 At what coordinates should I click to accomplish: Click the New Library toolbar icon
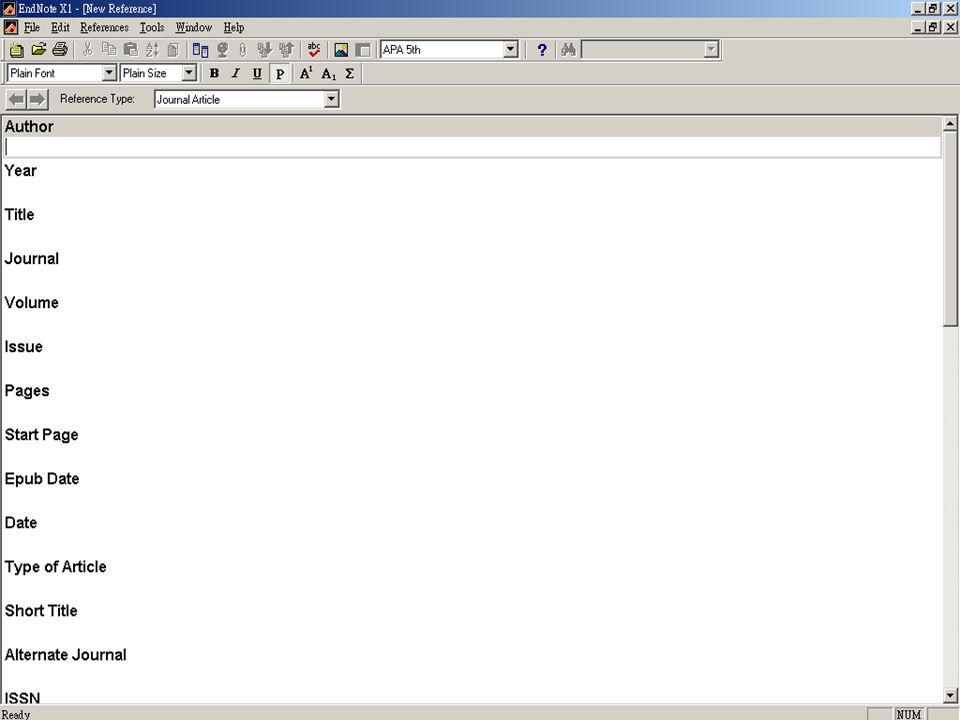(x=17, y=50)
